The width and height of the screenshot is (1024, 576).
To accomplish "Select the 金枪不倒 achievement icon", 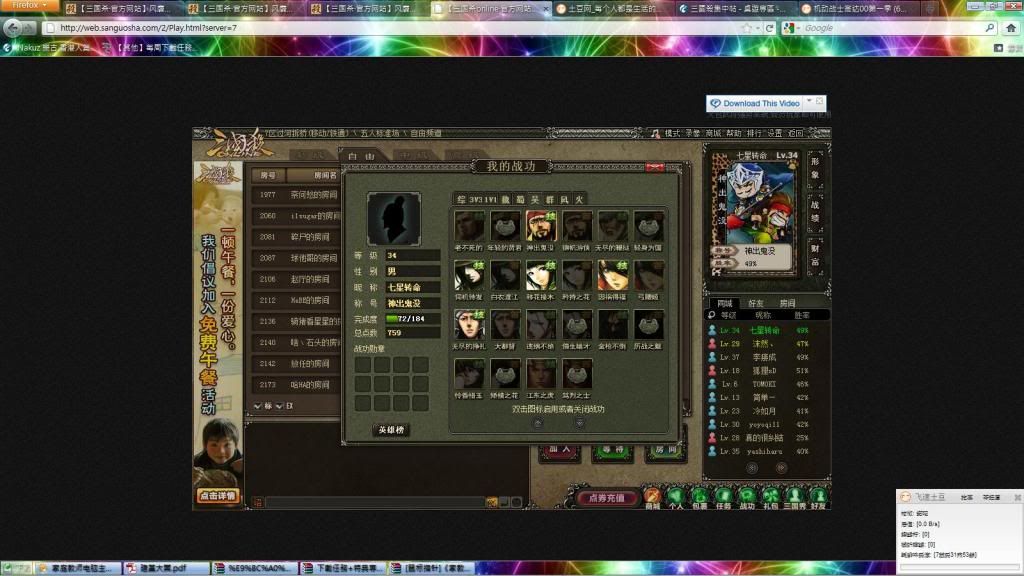I will click(x=613, y=325).
